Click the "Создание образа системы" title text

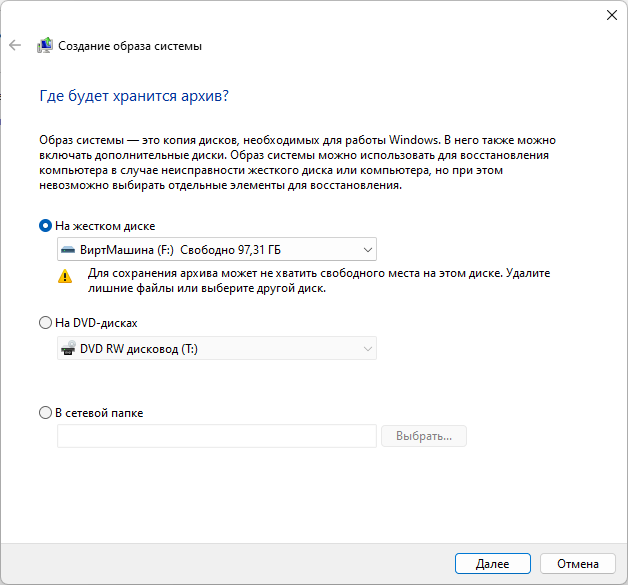tap(130, 46)
